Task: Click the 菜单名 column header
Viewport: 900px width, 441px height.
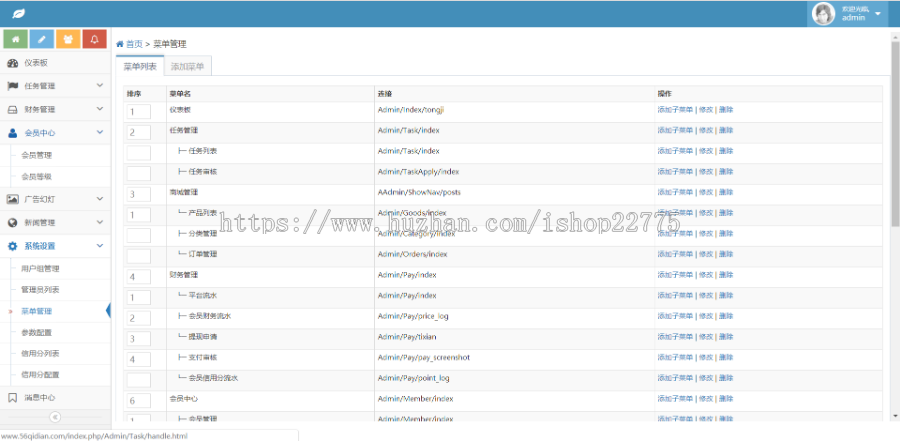Action: click(x=179, y=94)
